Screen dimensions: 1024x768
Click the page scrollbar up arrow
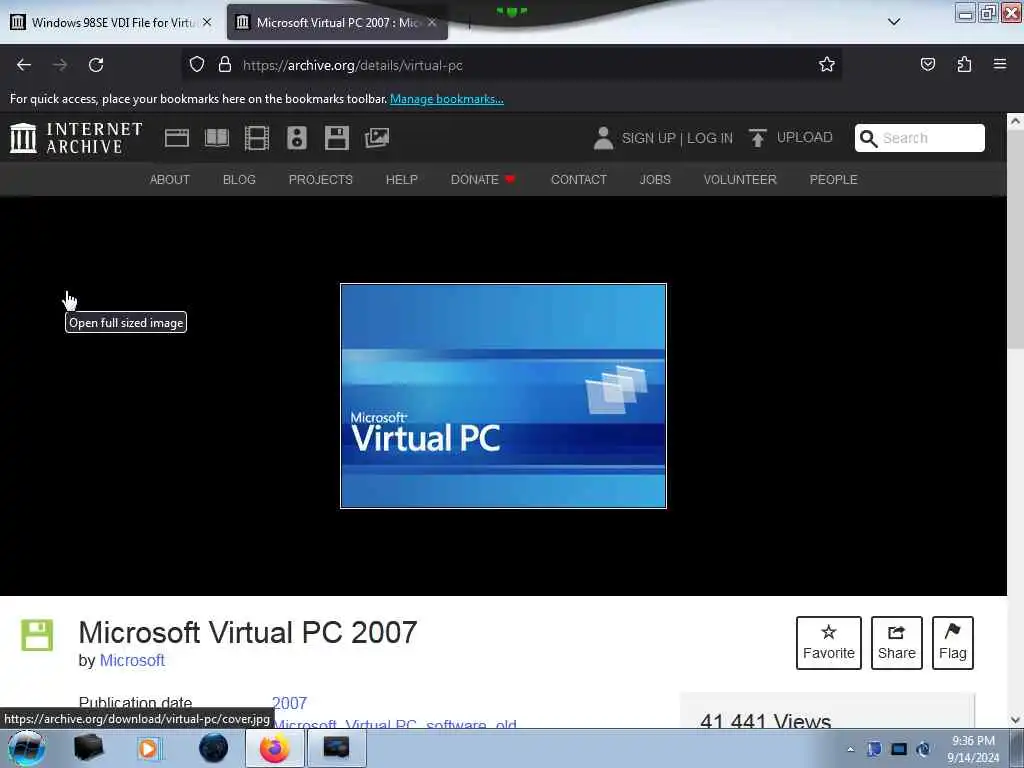point(1015,121)
